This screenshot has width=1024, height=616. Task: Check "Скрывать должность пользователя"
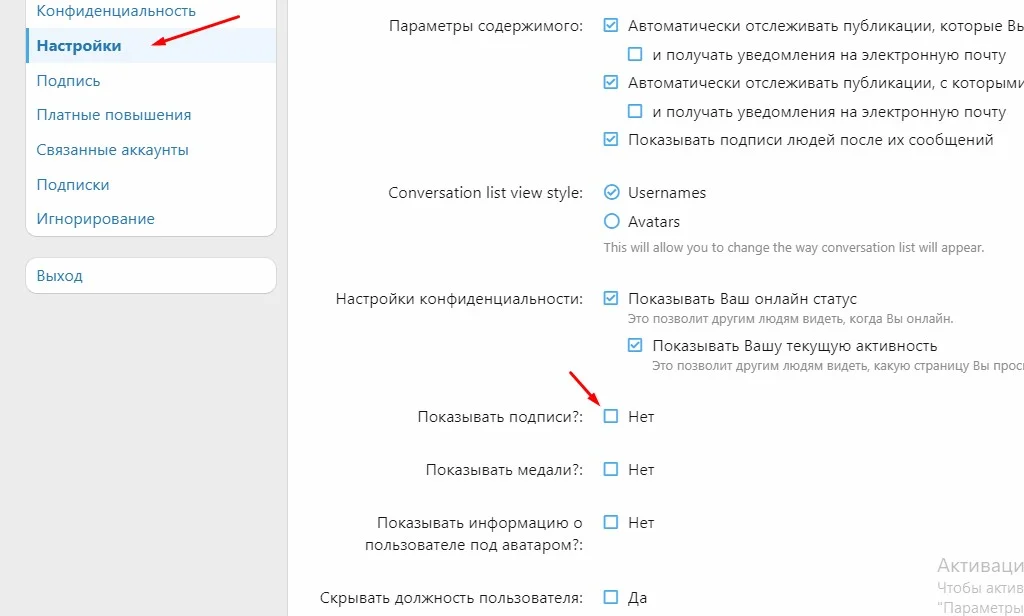point(611,595)
